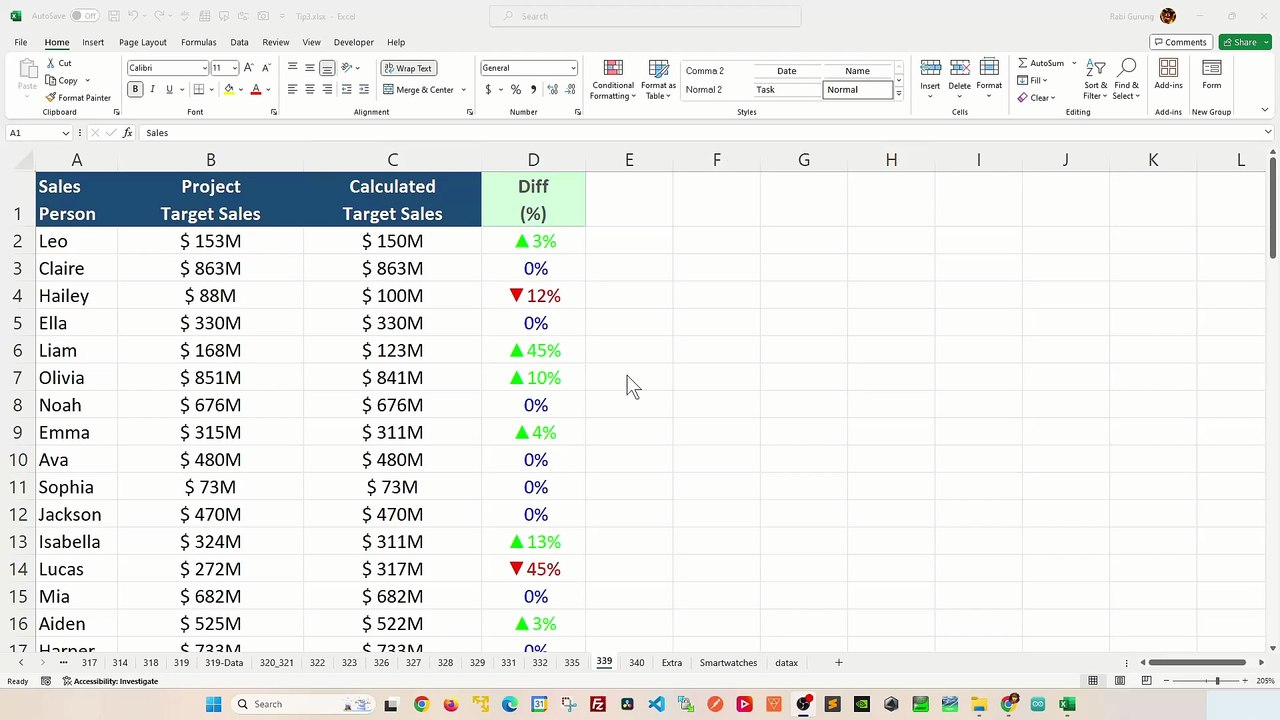Toggle Bold formatting
The height and width of the screenshot is (720, 1280).
pyautogui.click(x=135, y=89)
